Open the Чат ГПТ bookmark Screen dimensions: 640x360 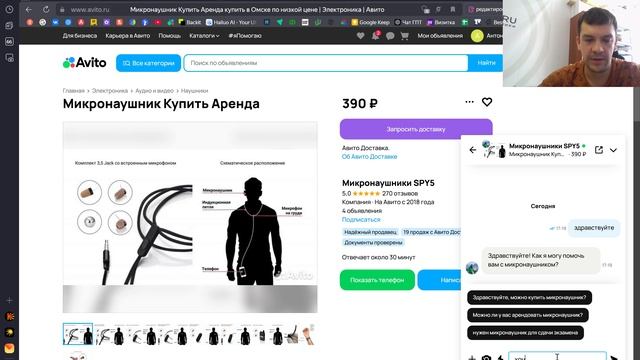(408, 22)
